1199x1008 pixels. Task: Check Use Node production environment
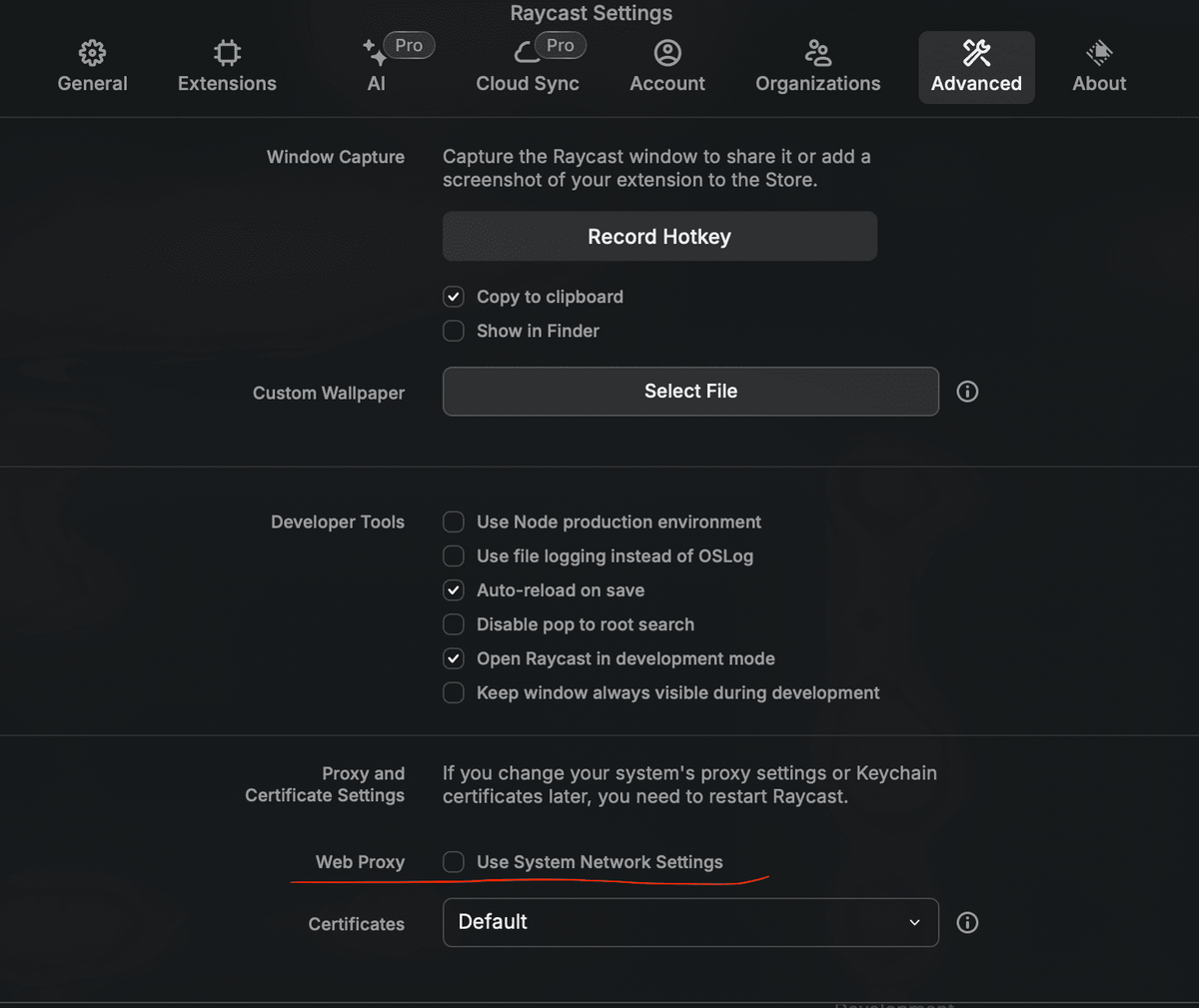point(453,521)
